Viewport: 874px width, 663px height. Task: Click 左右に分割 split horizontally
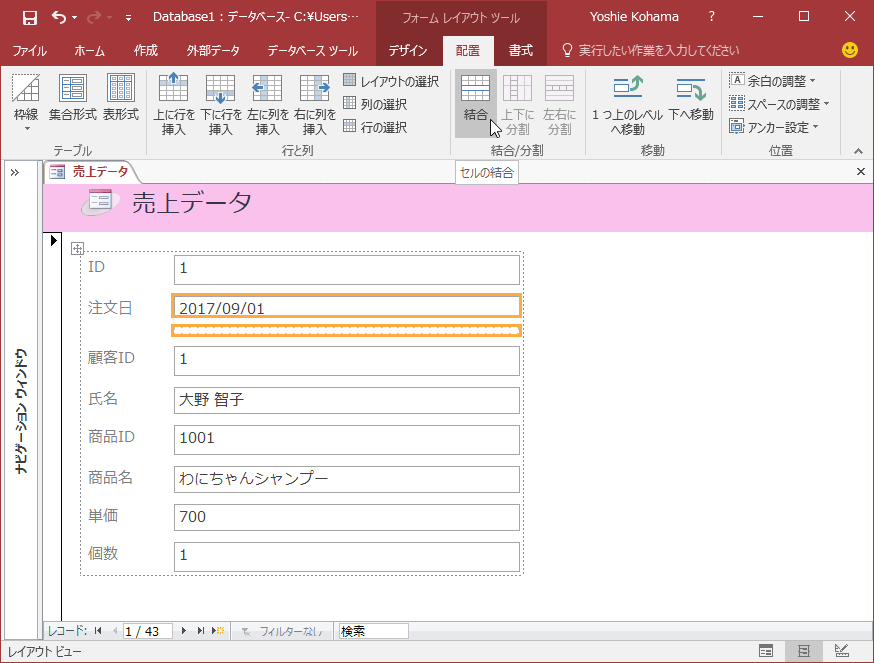click(x=559, y=104)
